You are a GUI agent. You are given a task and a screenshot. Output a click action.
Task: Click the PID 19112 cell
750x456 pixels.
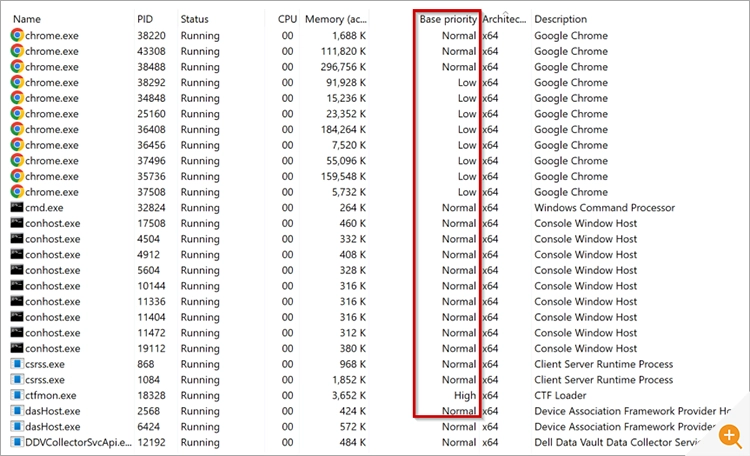(151, 349)
